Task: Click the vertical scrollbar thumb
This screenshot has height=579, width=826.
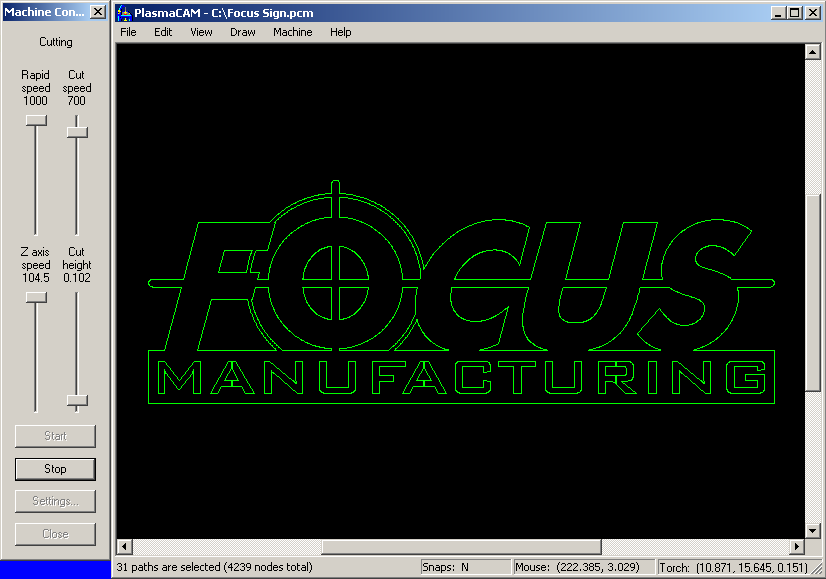Action: (x=812, y=293)
